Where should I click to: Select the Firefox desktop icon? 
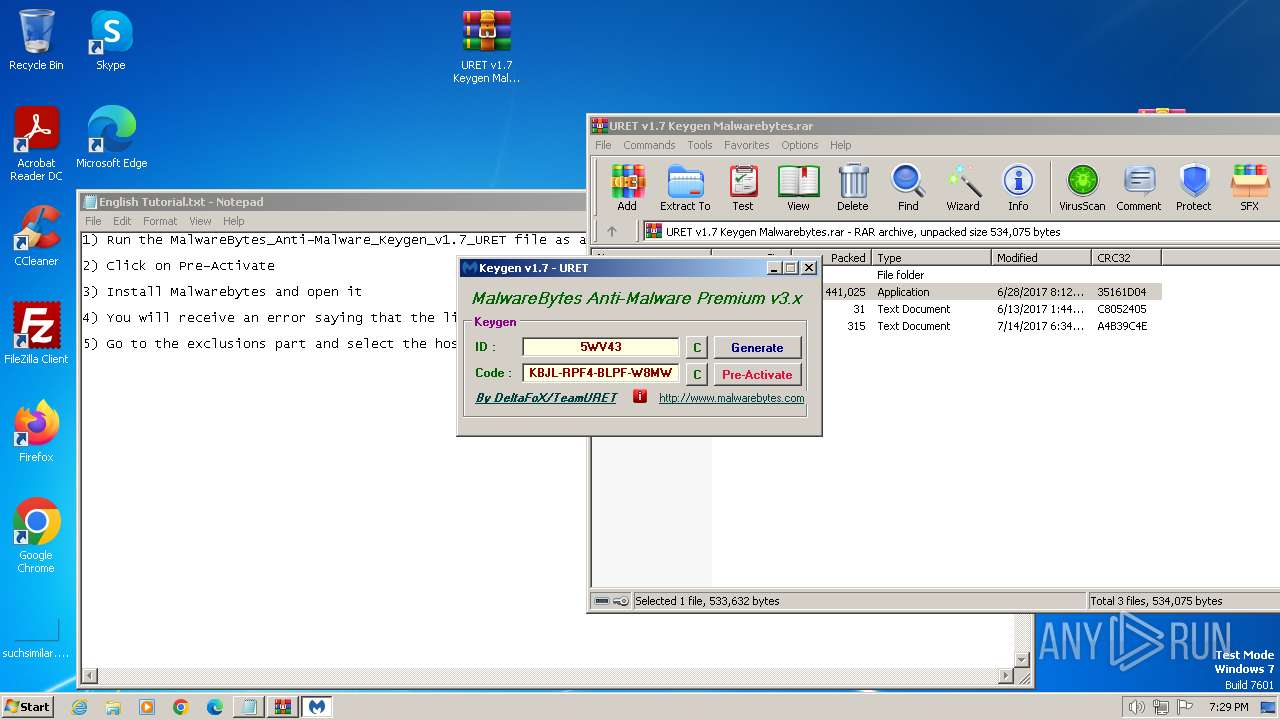pyautogui.click(x=36, y=432)
